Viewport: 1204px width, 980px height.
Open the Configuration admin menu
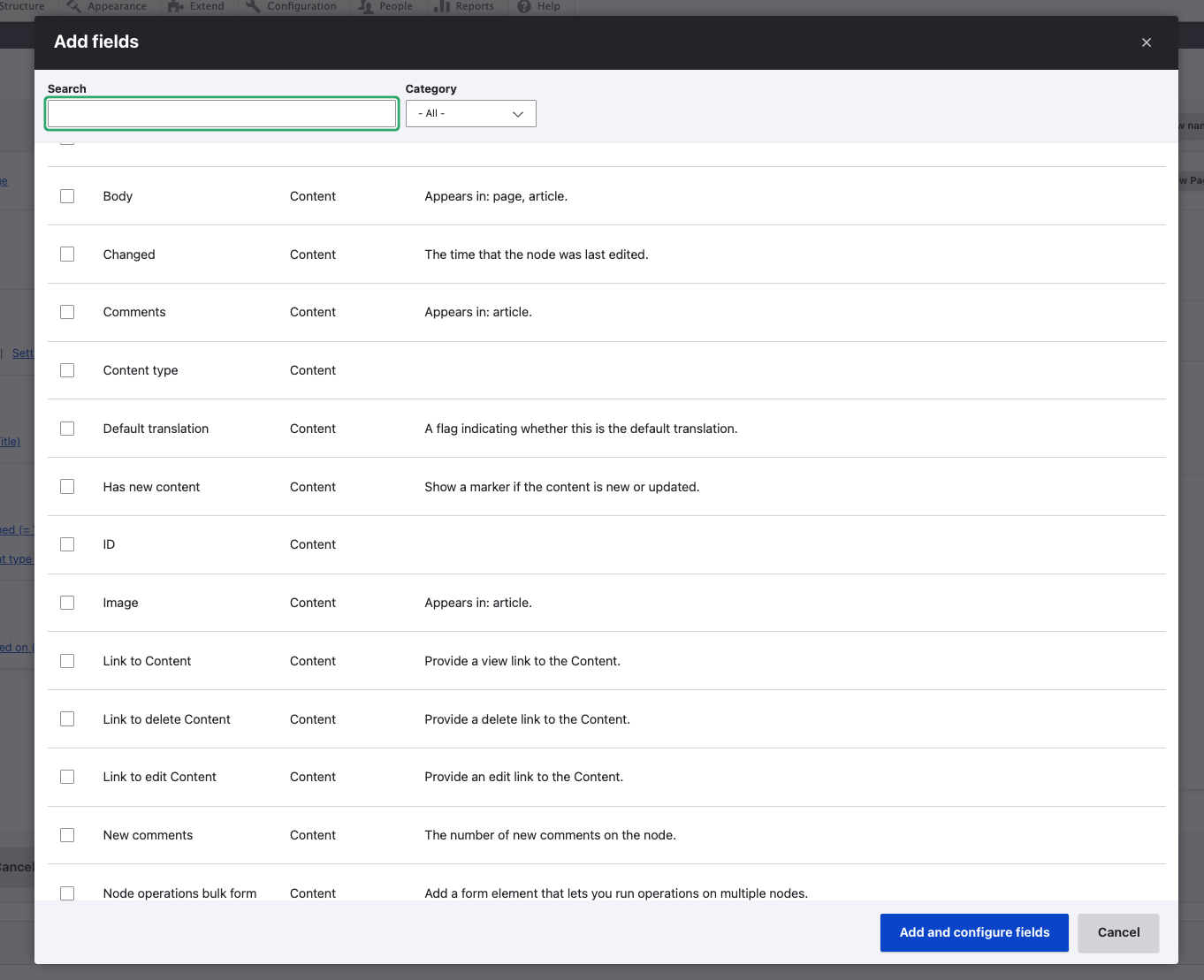coord(291,6)
